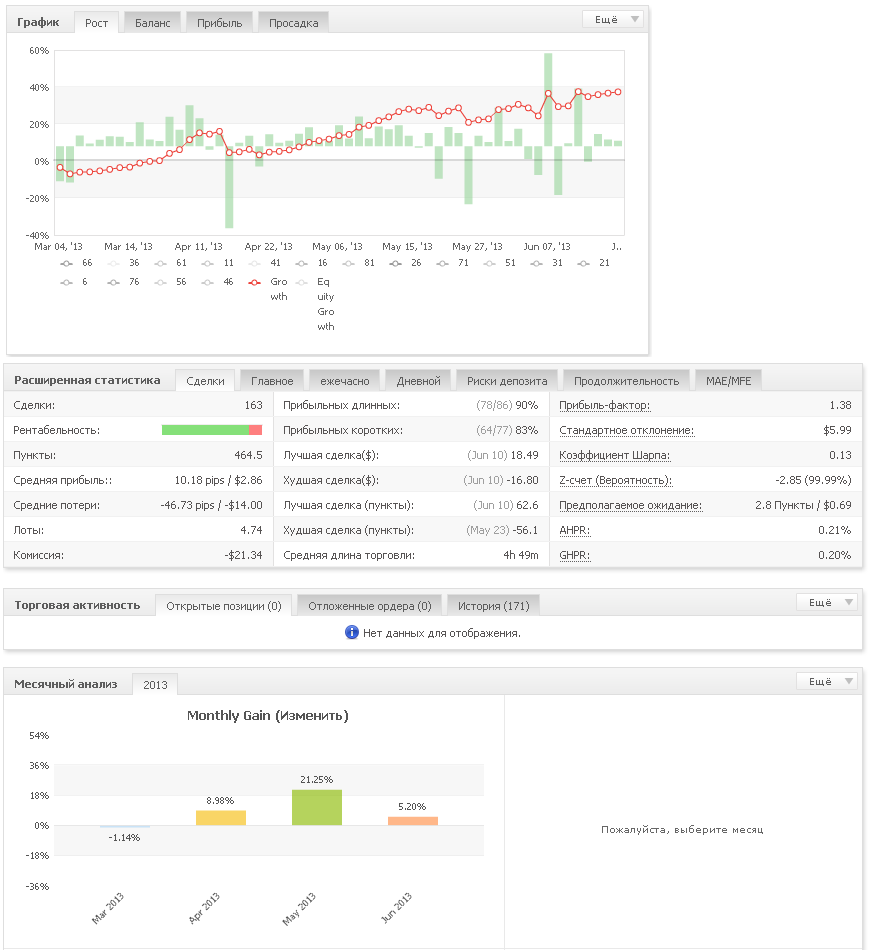
Task: Open the Отложенные ордера (0) tab
Action: point(370,606)
